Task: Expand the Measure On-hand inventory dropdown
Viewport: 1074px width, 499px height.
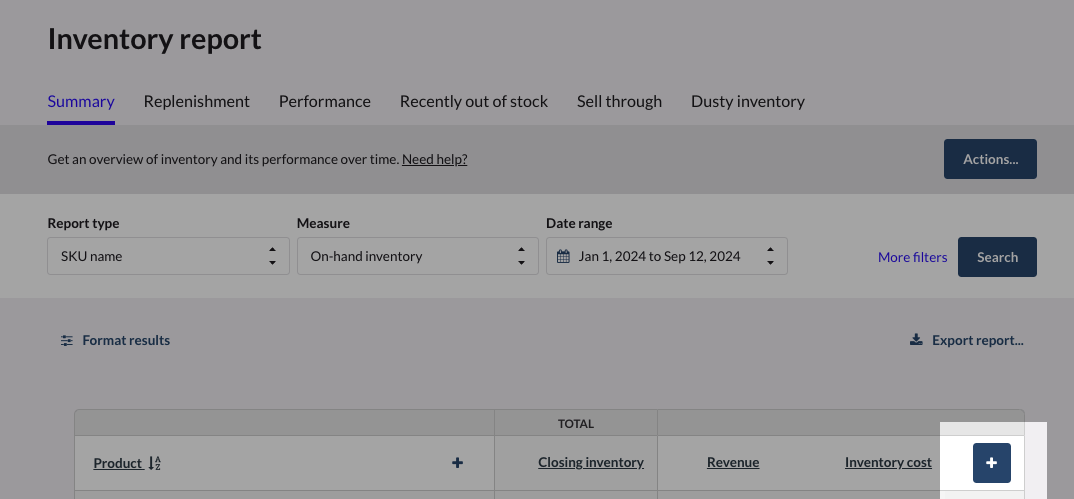Action: point(415,256)
